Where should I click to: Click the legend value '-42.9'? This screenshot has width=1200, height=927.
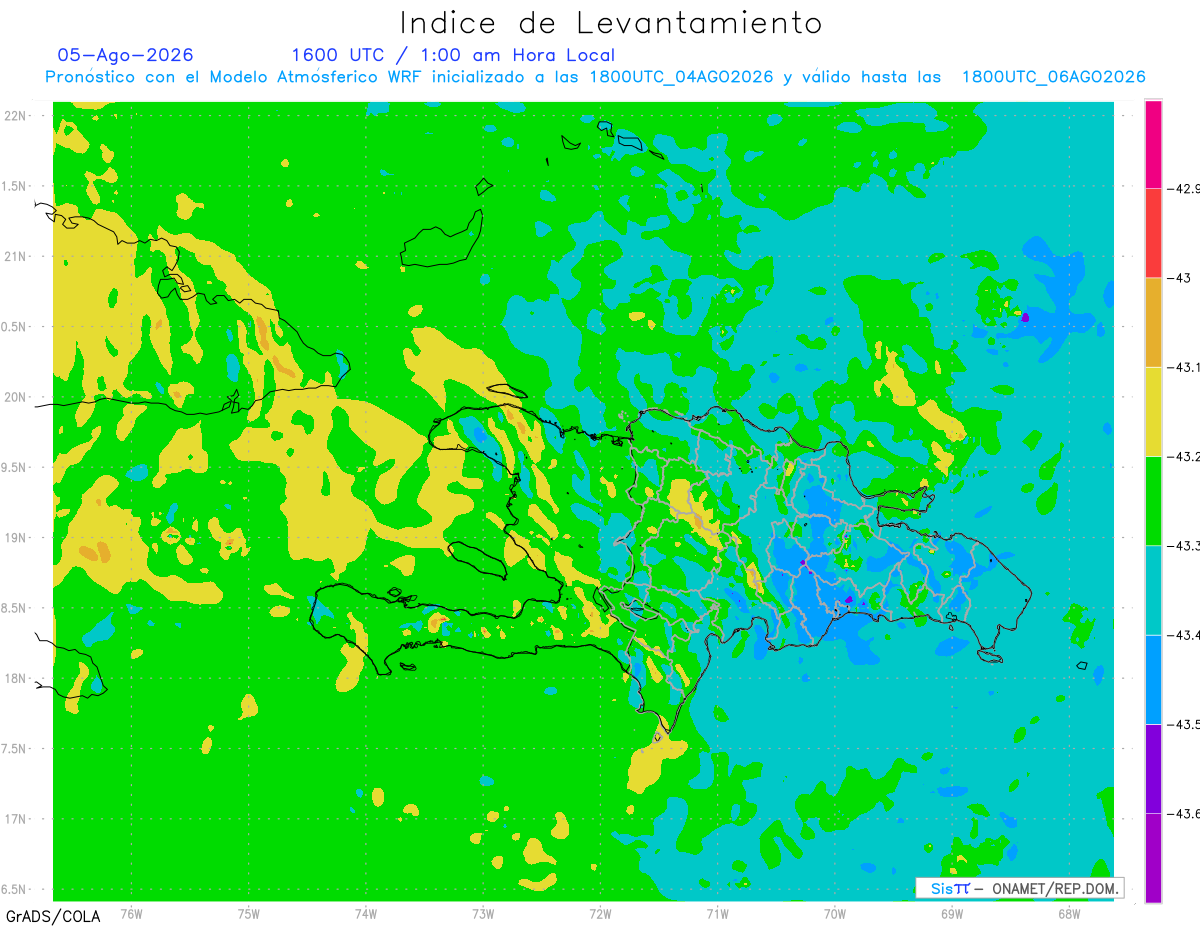pos(1185,188)
